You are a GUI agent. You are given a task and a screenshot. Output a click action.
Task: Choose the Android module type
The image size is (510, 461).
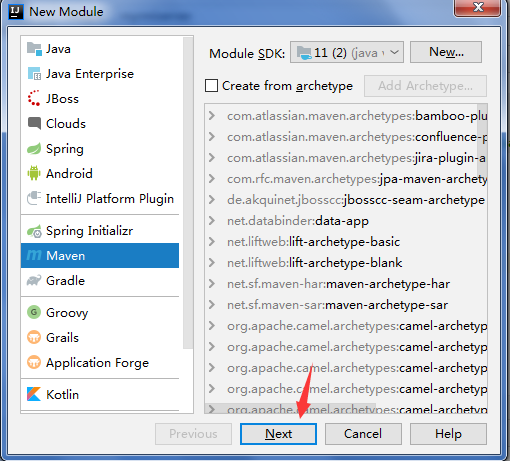pyautogui.click(x=100, y=173)
